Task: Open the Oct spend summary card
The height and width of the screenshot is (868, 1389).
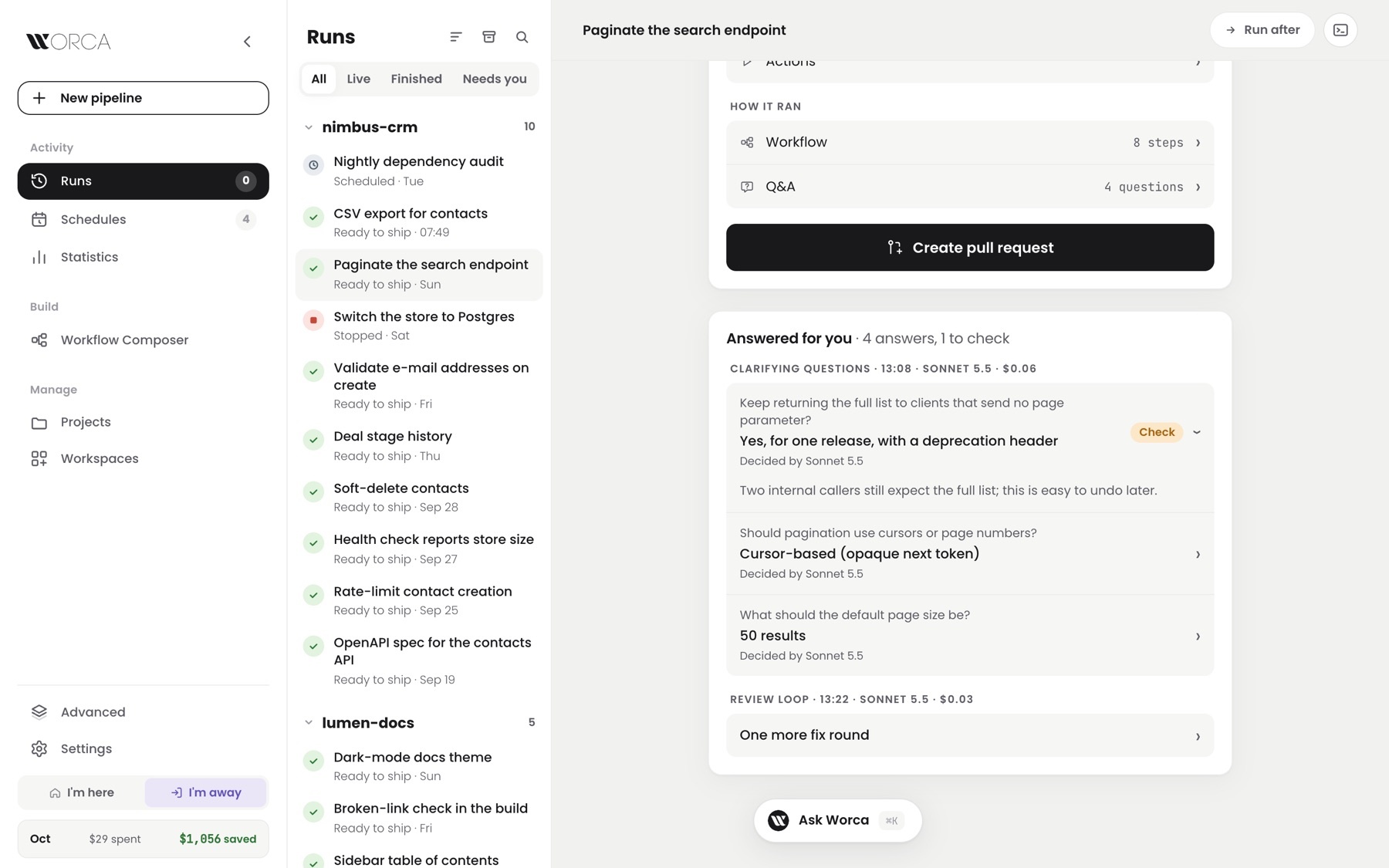Action: click(144, 839)
